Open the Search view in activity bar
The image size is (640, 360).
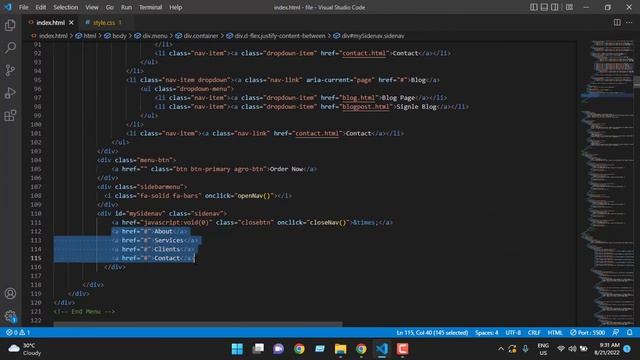(x=10, y=48)
